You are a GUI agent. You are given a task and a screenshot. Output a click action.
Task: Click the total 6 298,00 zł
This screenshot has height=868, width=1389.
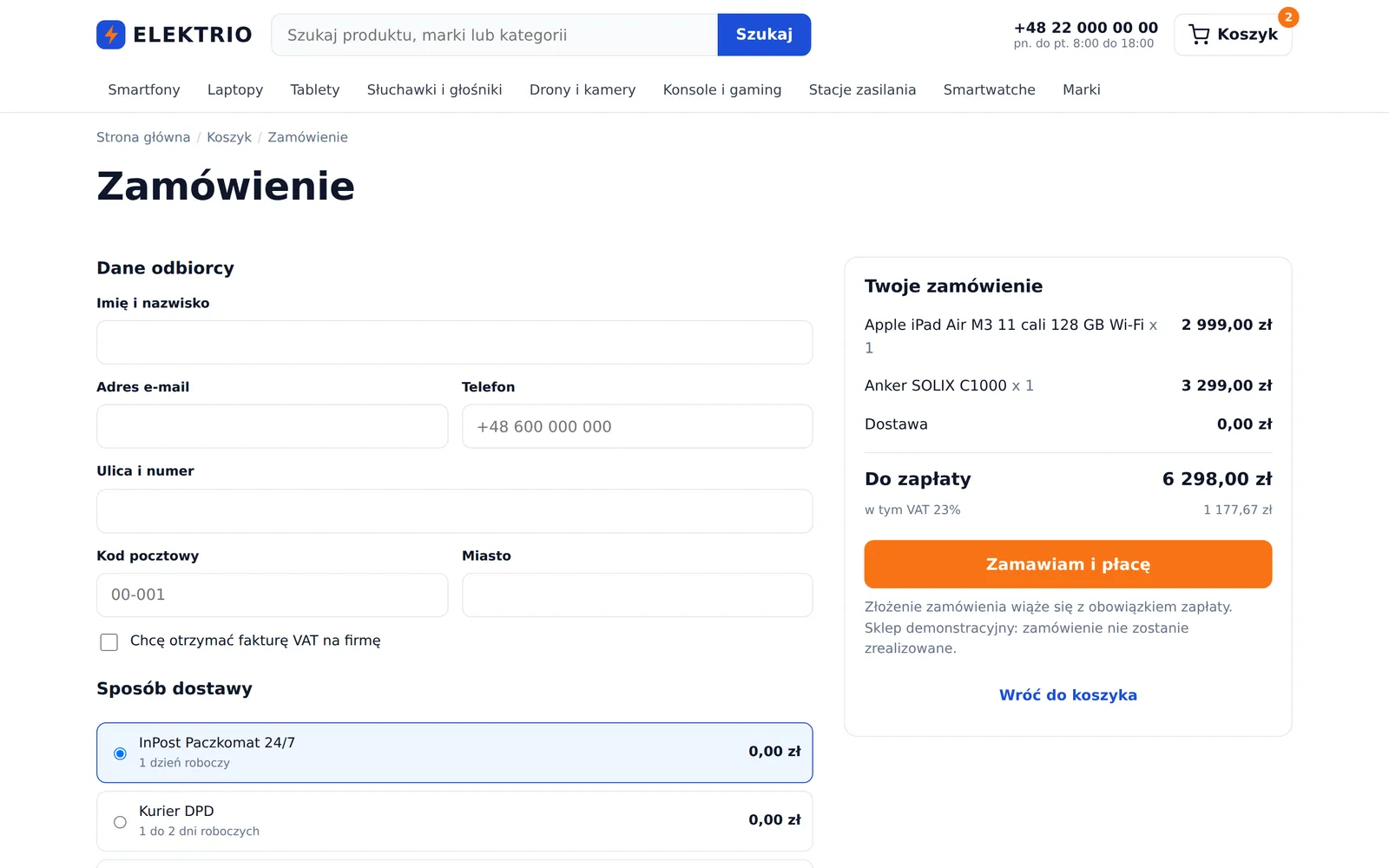1217,479
